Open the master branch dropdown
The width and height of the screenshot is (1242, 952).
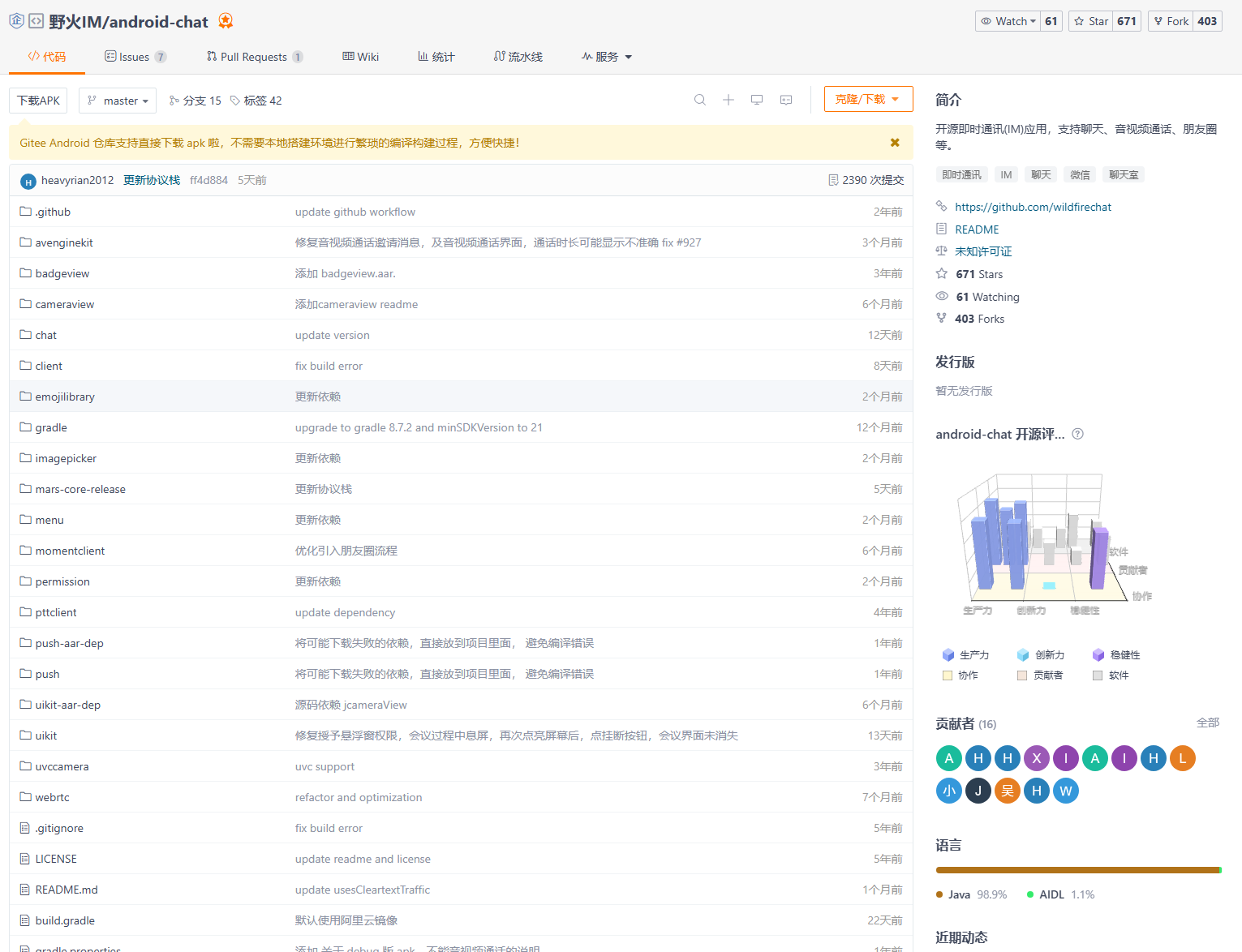point(118,101)
